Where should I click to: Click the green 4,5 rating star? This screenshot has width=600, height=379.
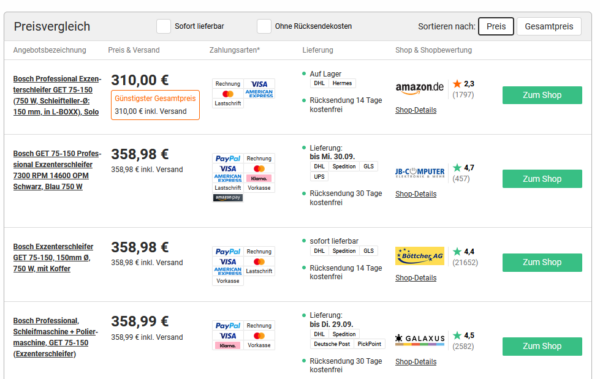pos(457,335)
